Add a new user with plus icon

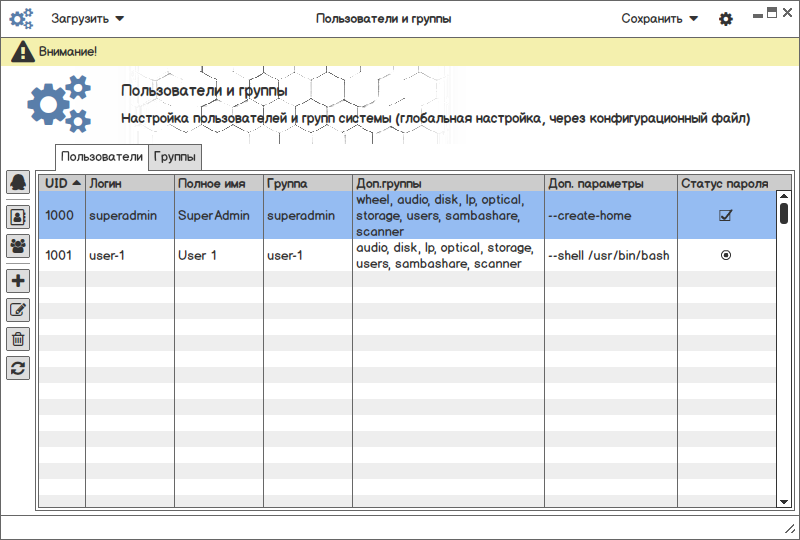tap(18, 281)
